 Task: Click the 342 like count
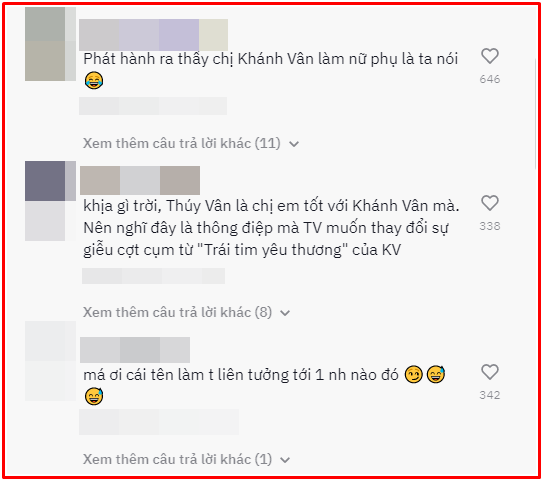[x=490, y=395]
